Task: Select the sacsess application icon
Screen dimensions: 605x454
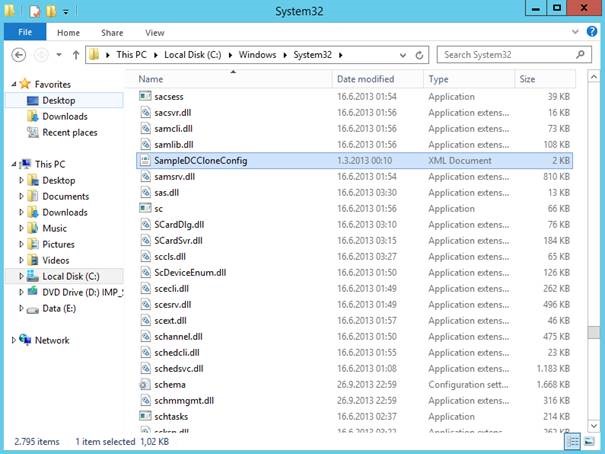Action: click(145, 96)
